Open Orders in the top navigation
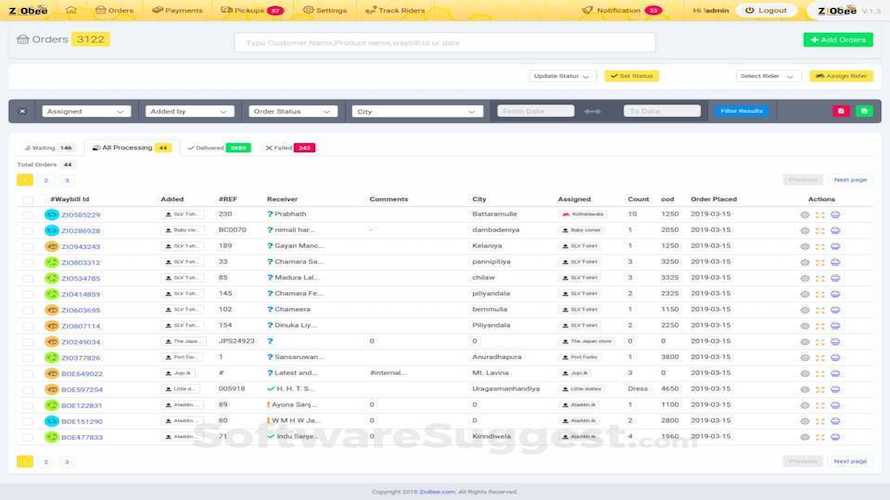The height and width of the screenshot is (500, 890). [115, 10]
